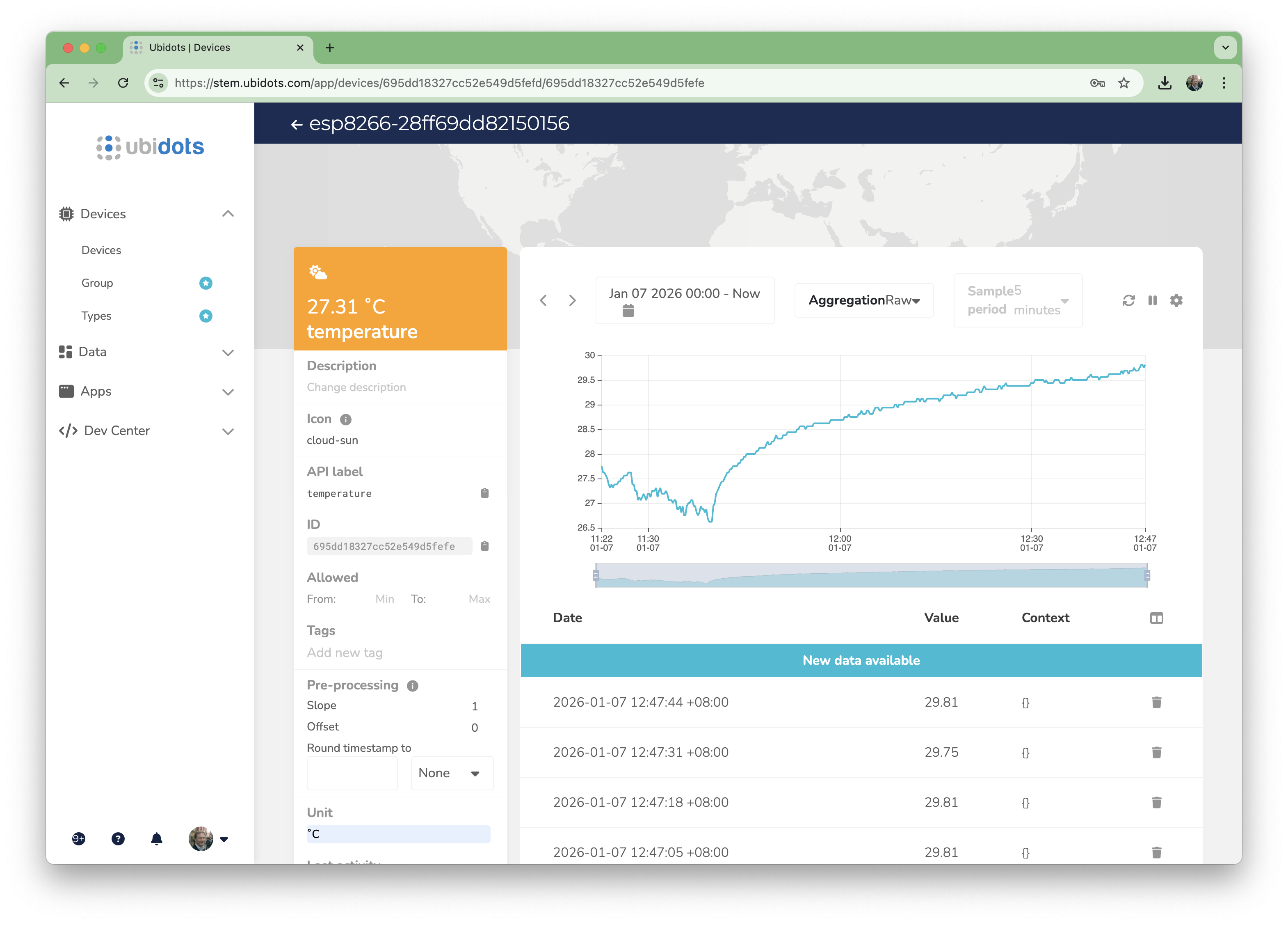Image resolution: width=1288 pixels, height=925 pixels.
Task: Click the New data available banner
Action: pyautogui.click(x=861, y=661)
